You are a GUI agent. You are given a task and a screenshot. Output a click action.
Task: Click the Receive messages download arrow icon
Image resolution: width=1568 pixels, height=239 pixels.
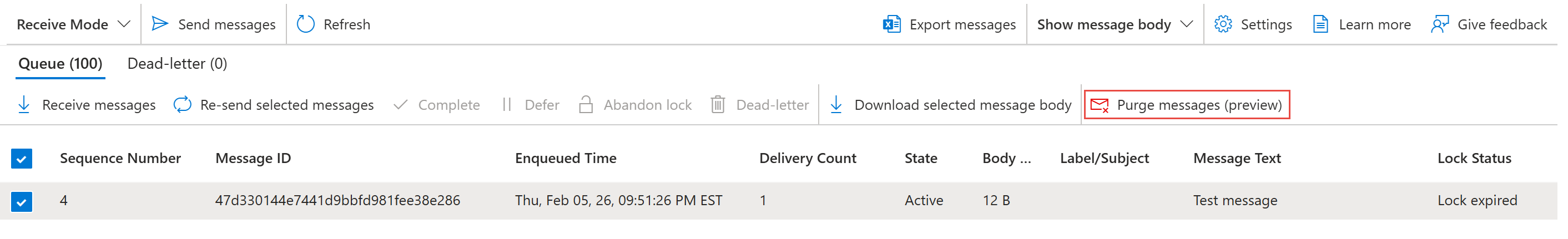click(x=24, y=105)
